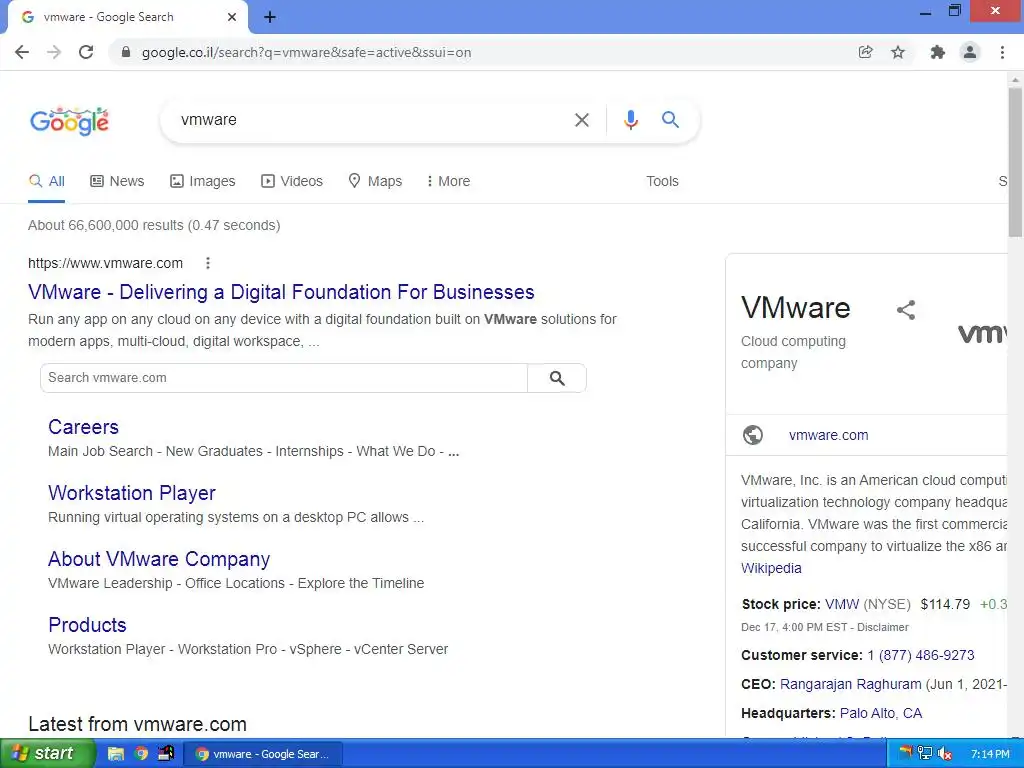Reload the page with refresh icon
This screenshot has width=1024, height=768.
86,52
